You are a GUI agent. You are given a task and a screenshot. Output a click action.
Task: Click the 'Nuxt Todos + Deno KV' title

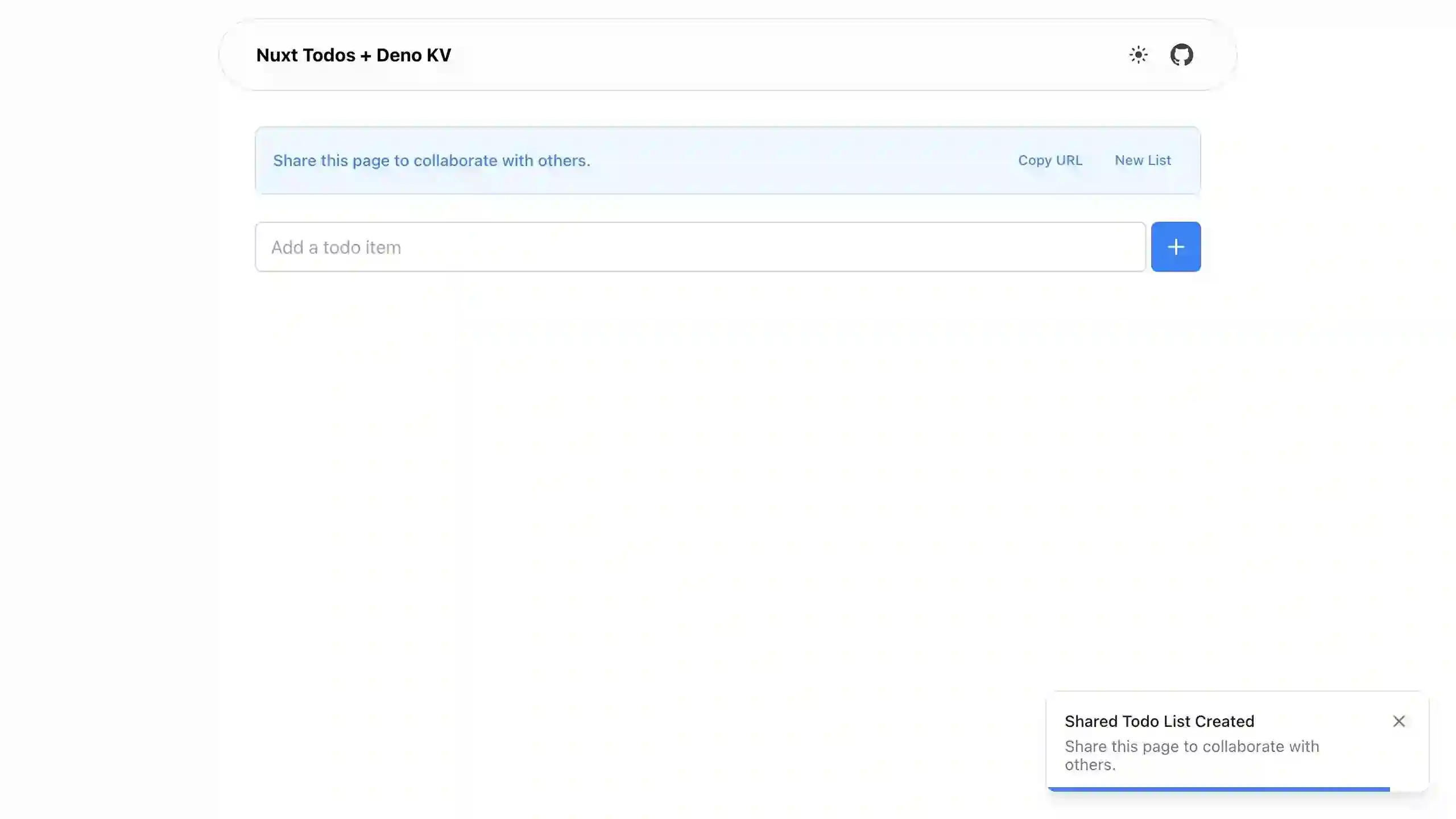coord(353,55)
